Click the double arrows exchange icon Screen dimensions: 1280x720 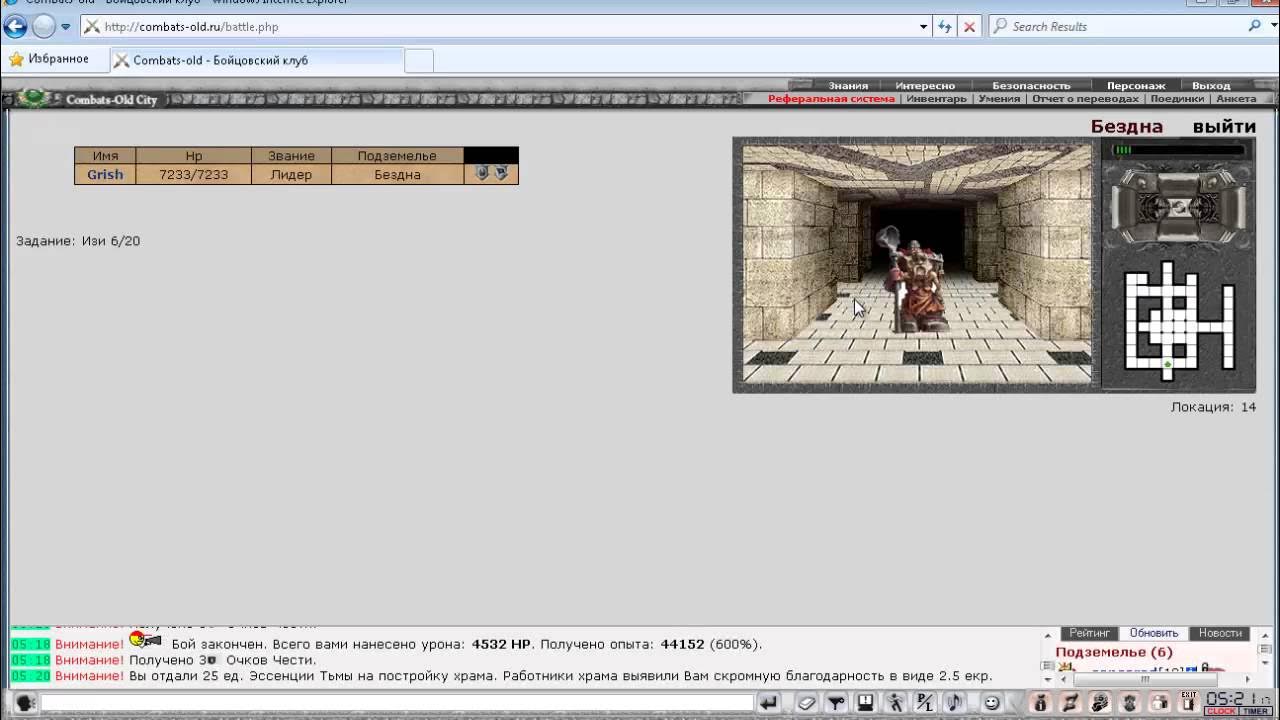pos(1070,702)
